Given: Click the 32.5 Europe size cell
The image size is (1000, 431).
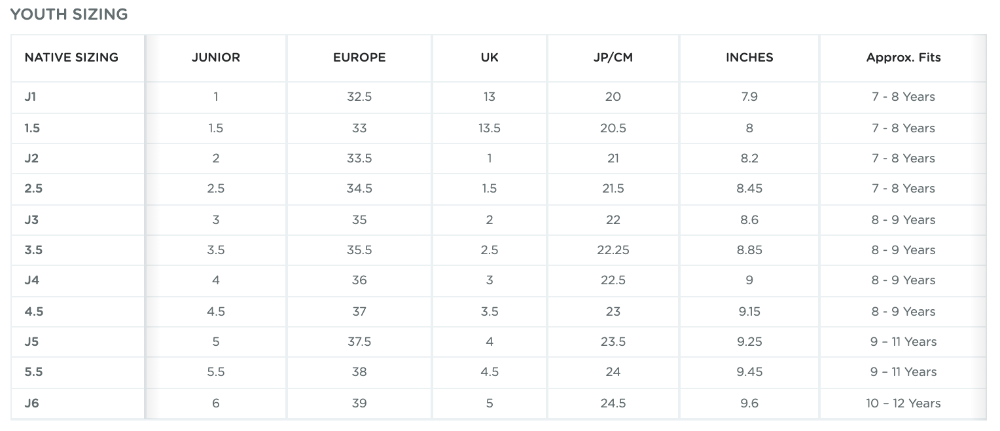Looking at the screenshot, I should pyautogui.click(x=359, y=97).
